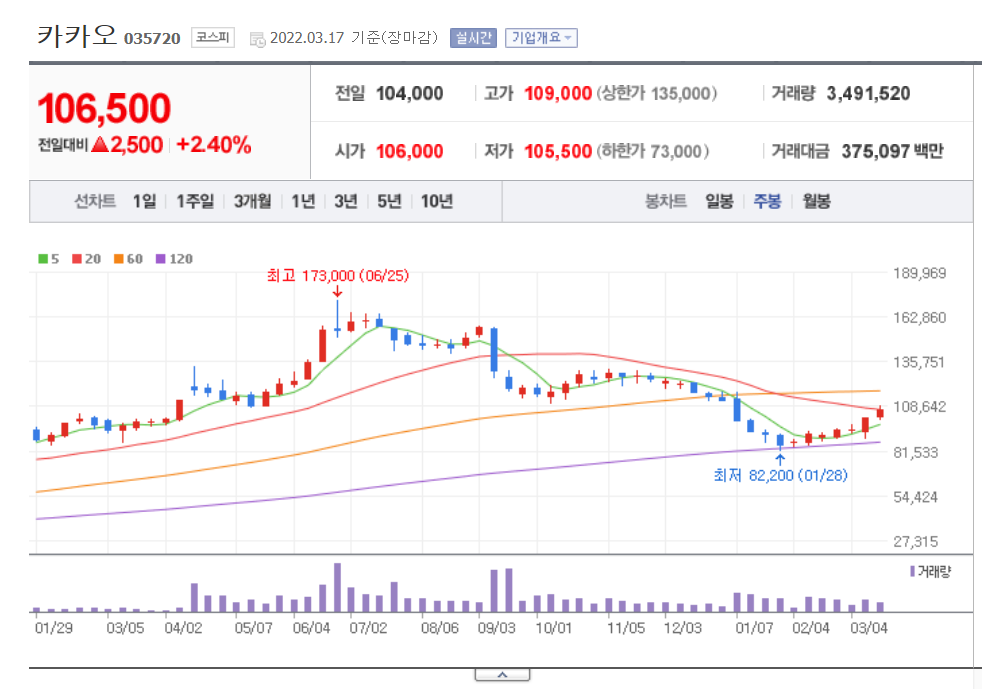
Task: Click the 저가 value 105,500
Action: coord(558,152)
